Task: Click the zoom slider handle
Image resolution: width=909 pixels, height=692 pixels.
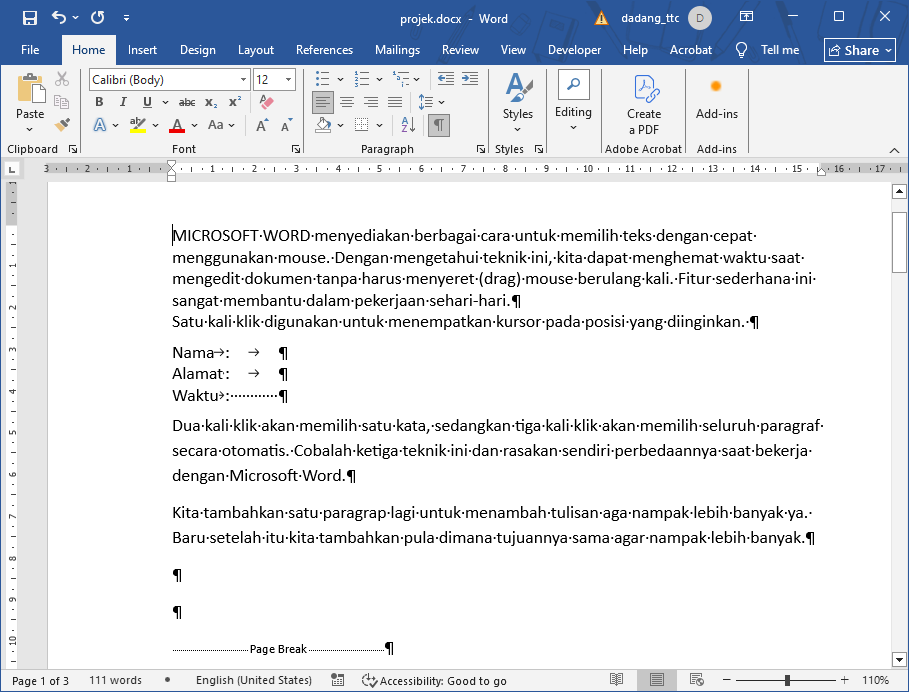Action: pos(787,680)
